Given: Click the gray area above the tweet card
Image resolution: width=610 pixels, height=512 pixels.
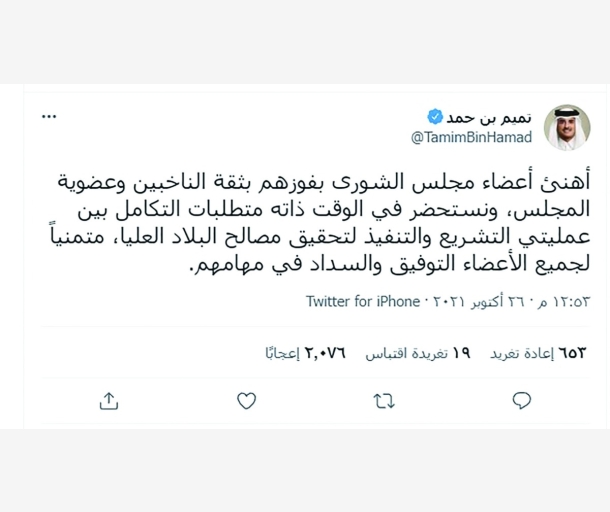Looking at the screenshot, I should [305, 40].
